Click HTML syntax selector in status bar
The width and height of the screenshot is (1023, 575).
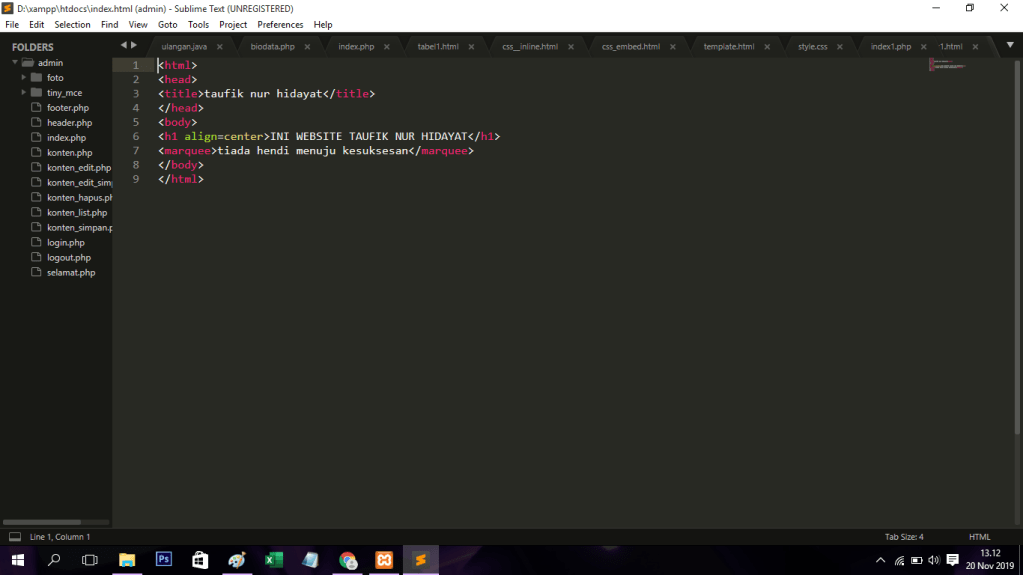(979, 537)
